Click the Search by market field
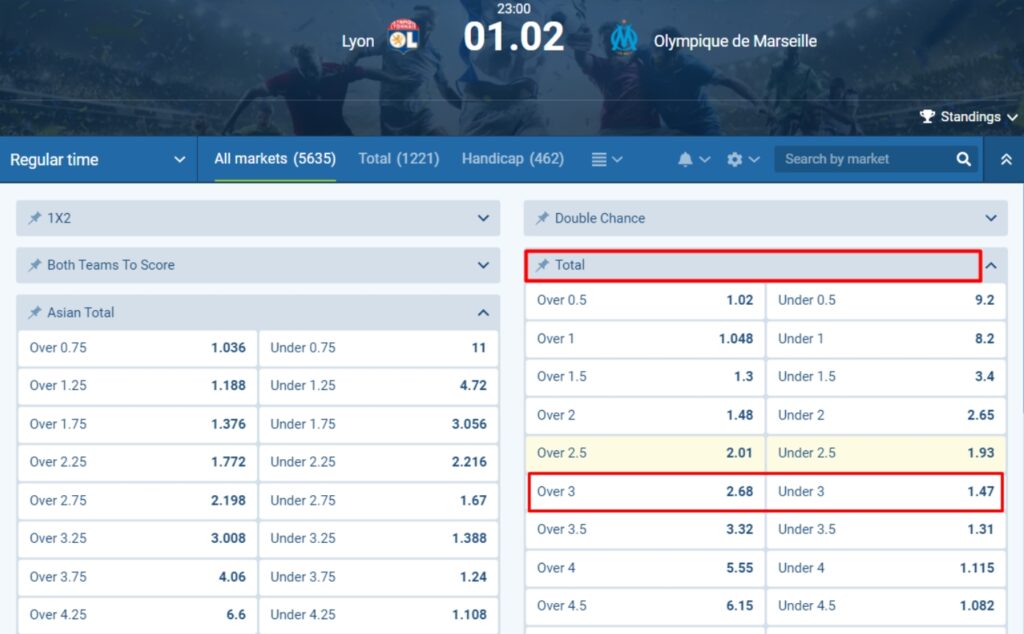The image size is (1024, 634). tap(860, 159)
